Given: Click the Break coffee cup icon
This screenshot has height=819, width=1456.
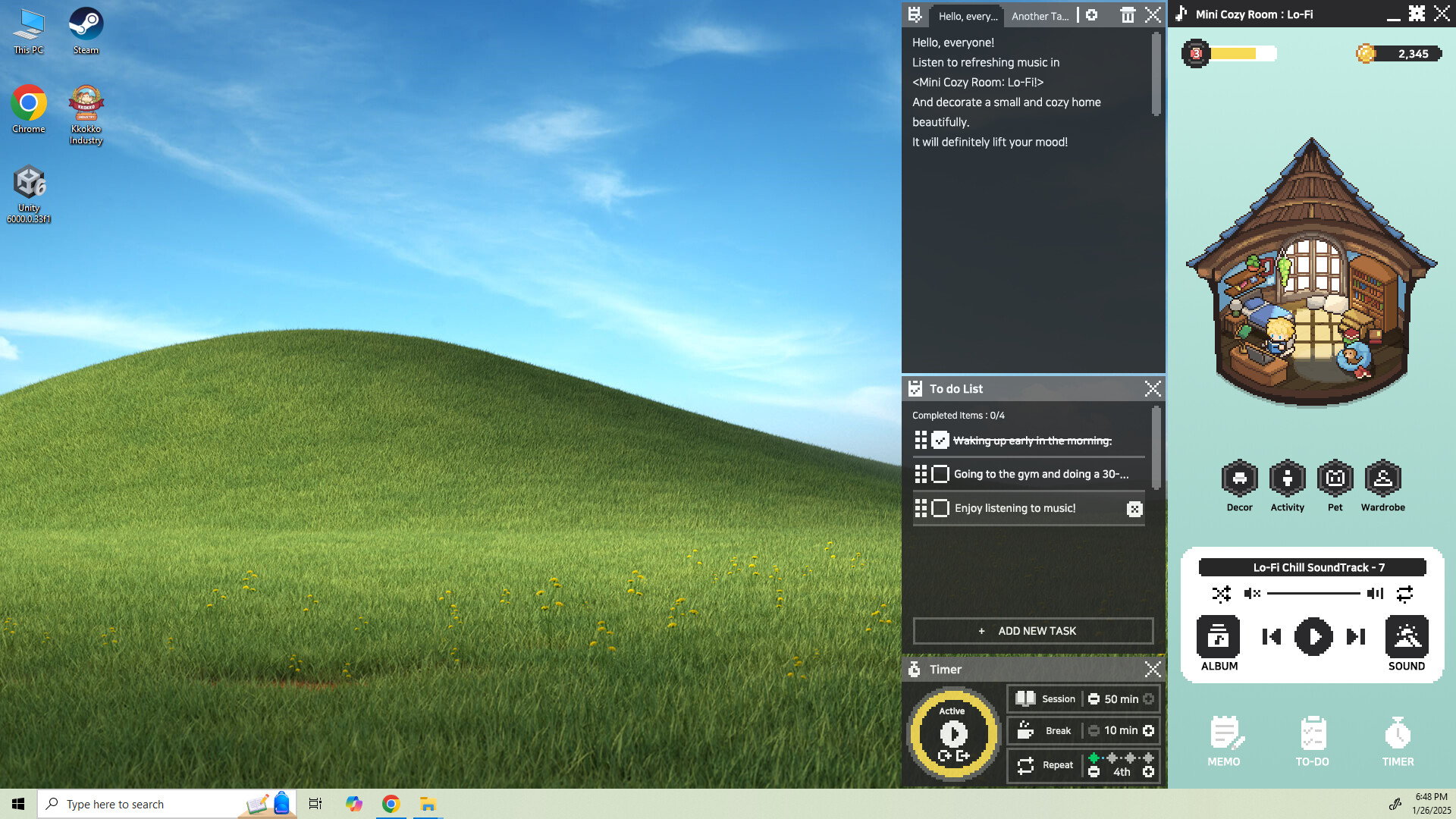Looking at the screenshot, I should (1025, 730).
